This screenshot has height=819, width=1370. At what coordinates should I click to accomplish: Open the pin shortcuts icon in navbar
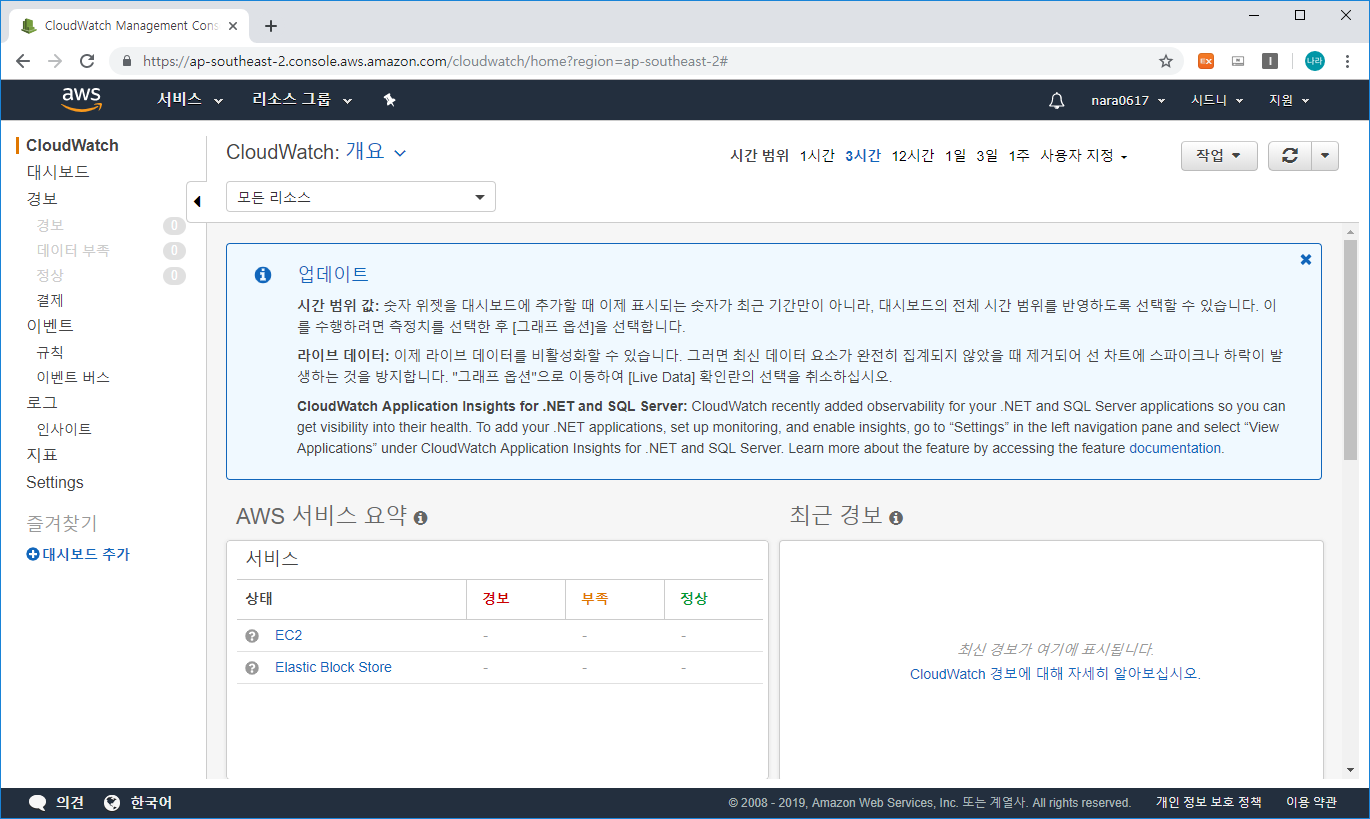(x=390, y=100)
